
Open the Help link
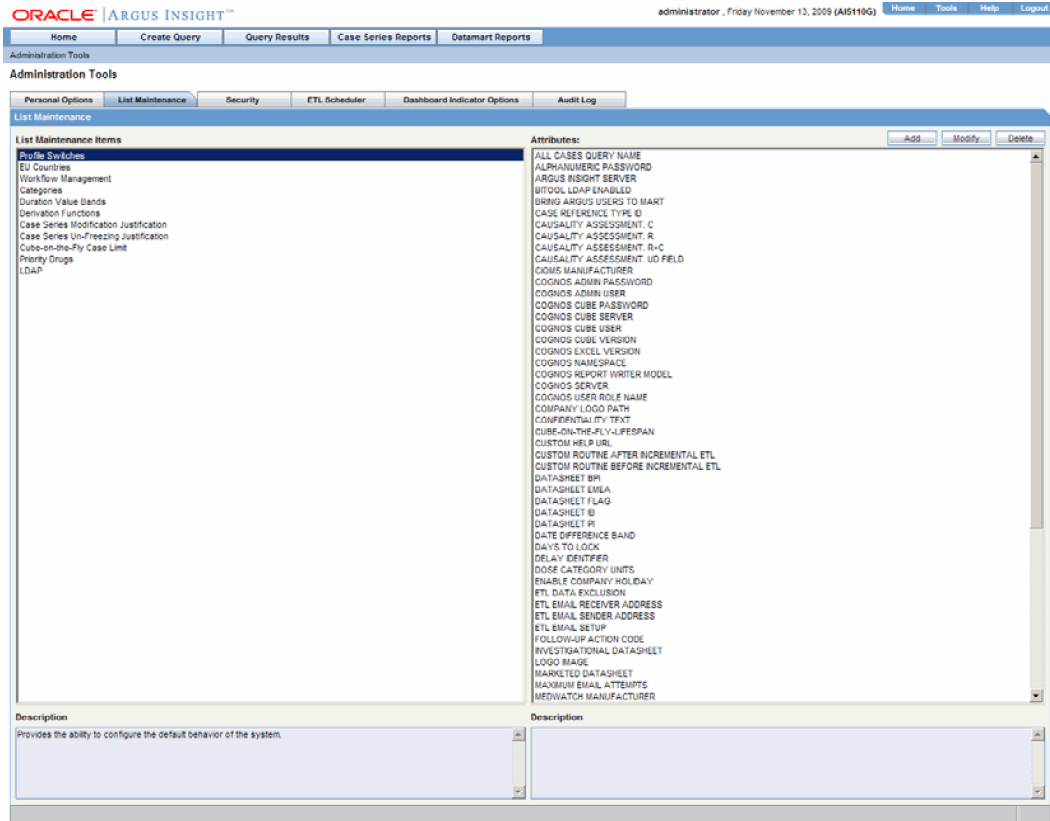[x=989, y=8]
